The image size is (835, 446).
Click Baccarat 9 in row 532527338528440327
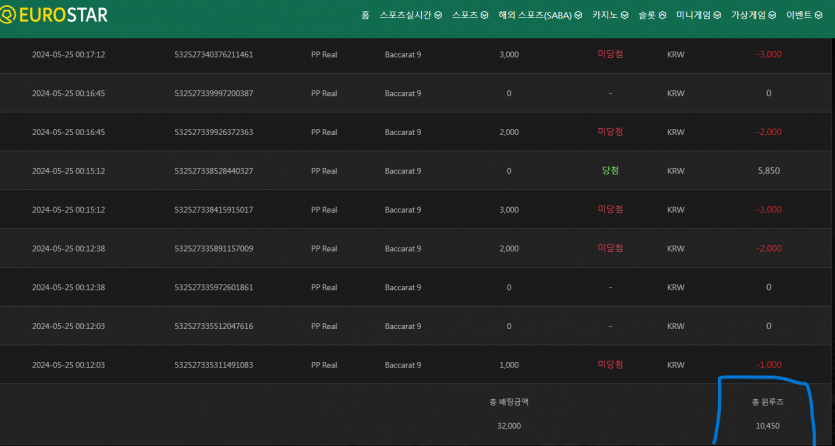pyautogui.click(x=403, y=171)
